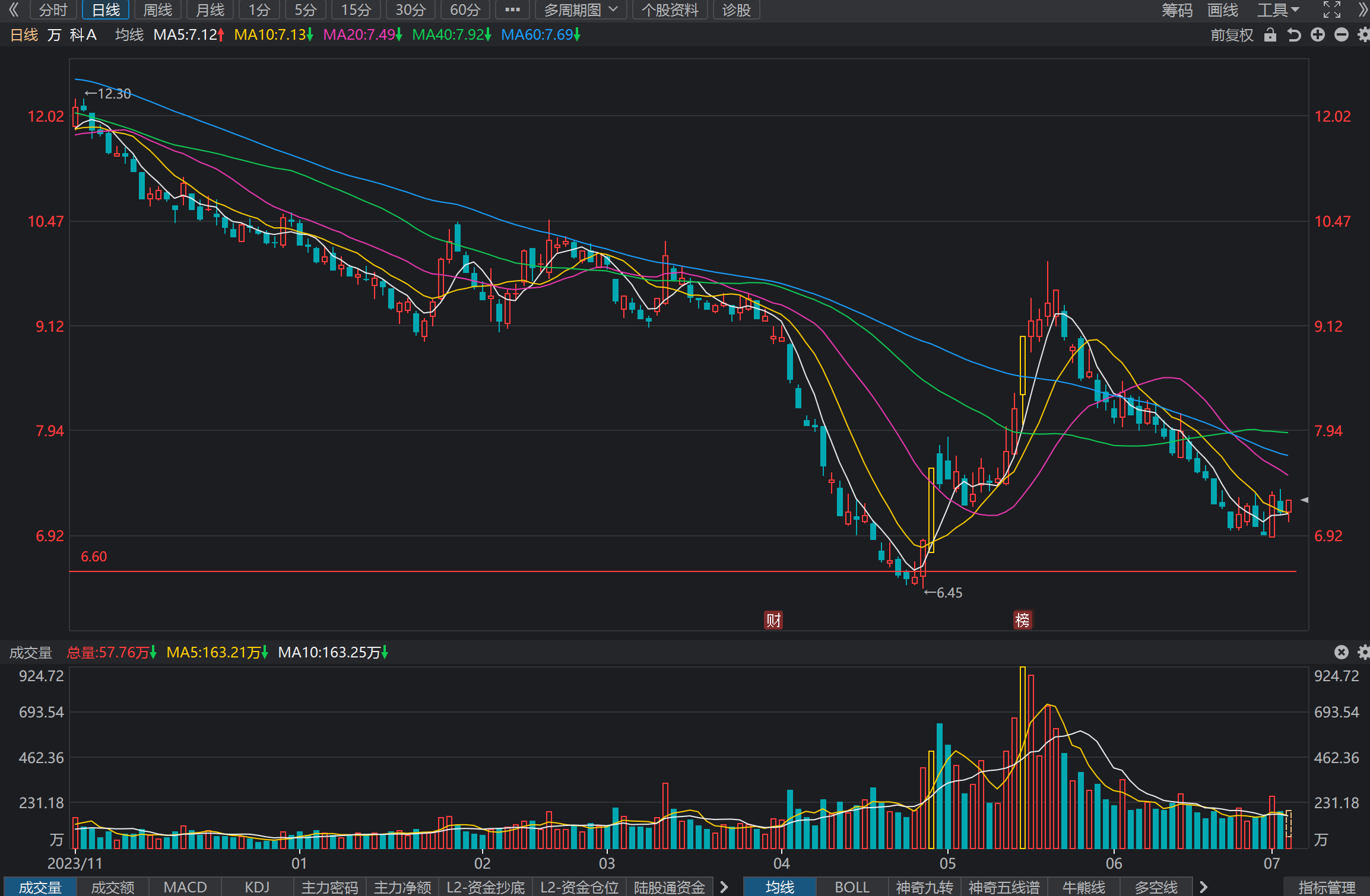Open 指标管理 indicator management

tap(1327, 887)
